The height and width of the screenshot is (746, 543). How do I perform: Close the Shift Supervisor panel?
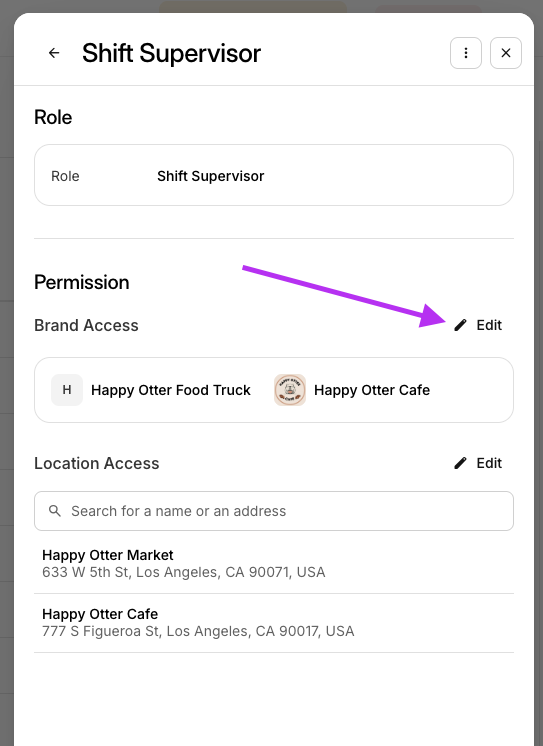pos(506,53)
